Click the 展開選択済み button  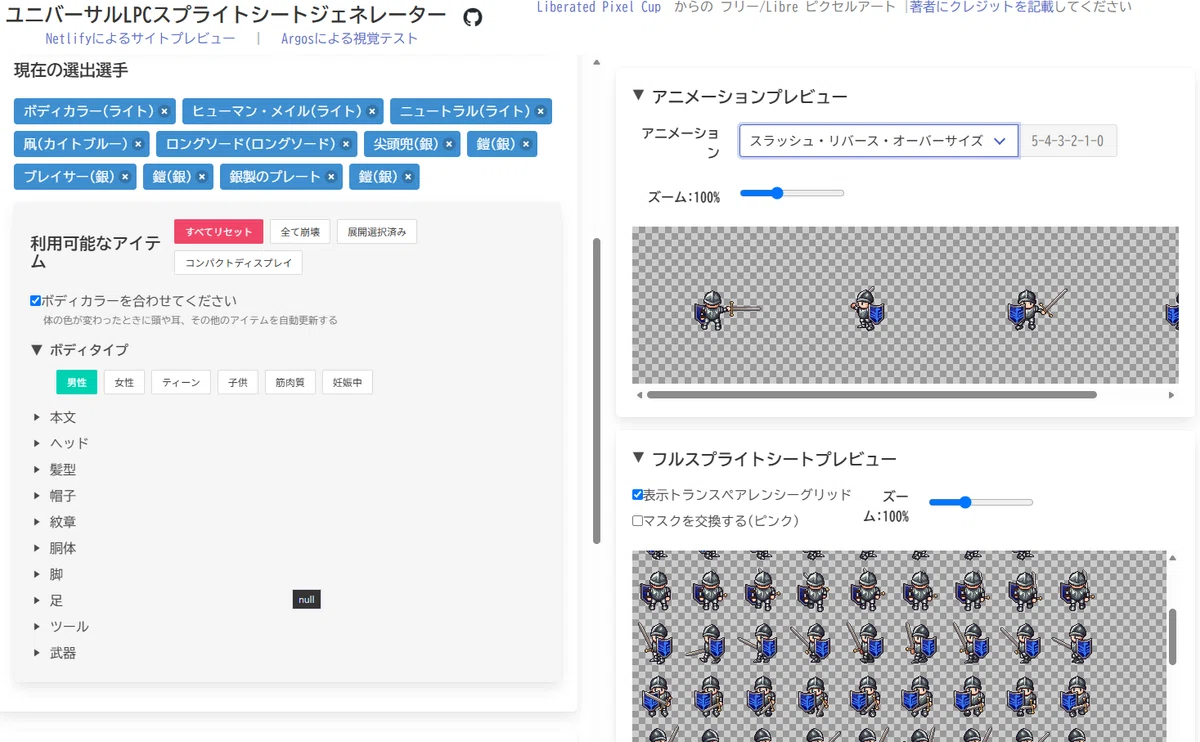point(377,232)
